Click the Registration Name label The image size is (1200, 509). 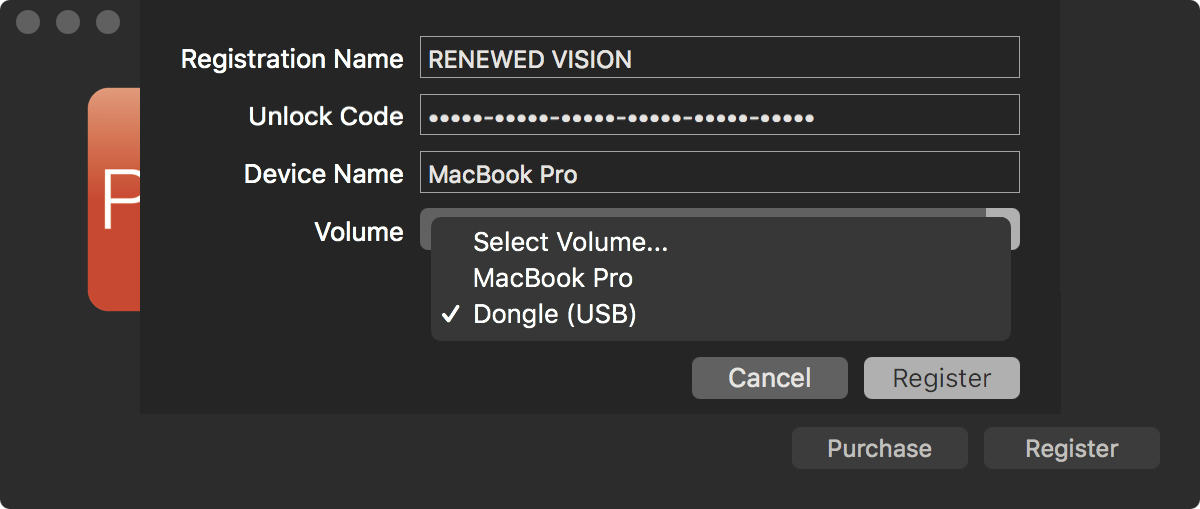292,59
